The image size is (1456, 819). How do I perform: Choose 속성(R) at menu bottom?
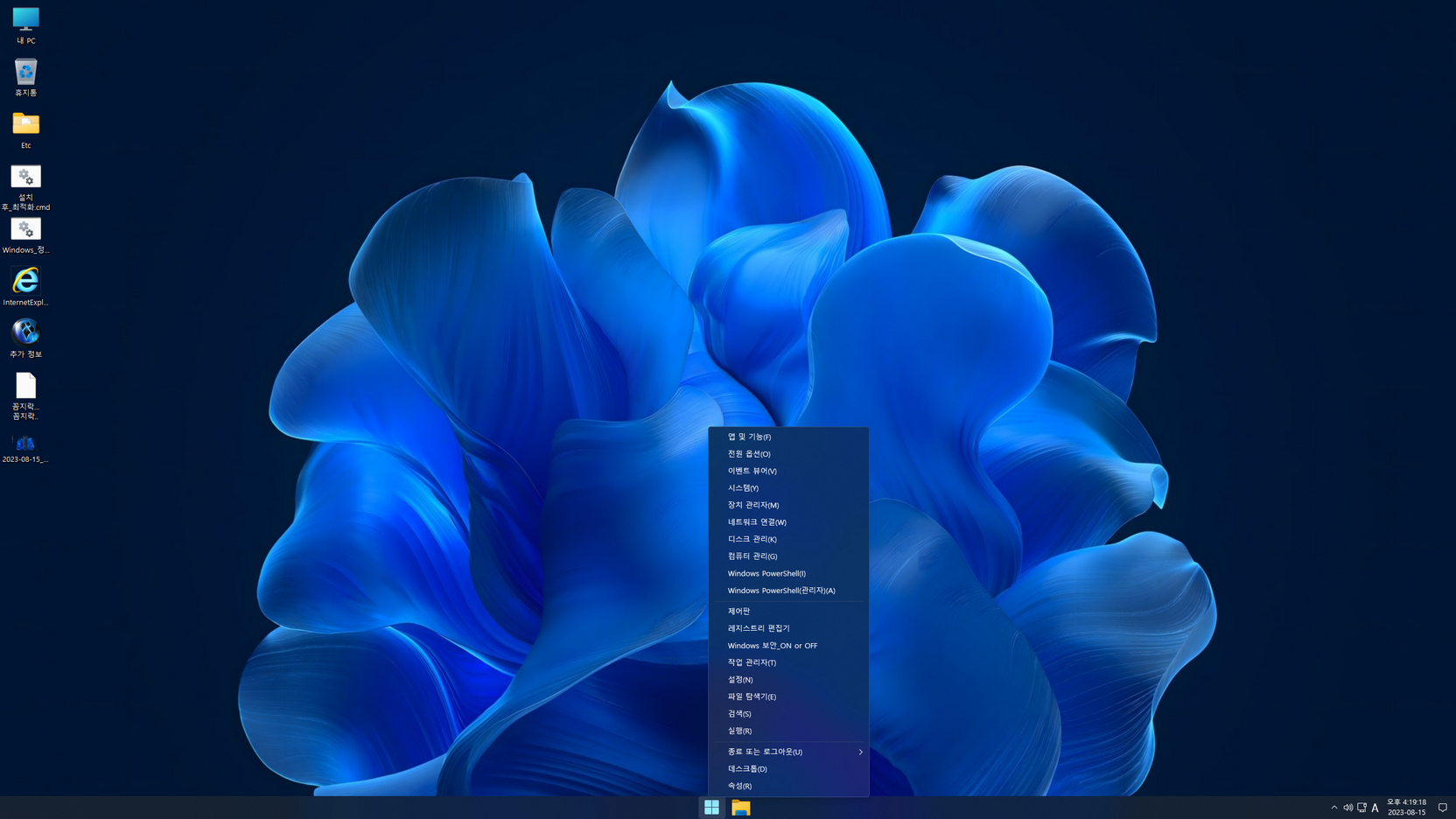[788, 786]
